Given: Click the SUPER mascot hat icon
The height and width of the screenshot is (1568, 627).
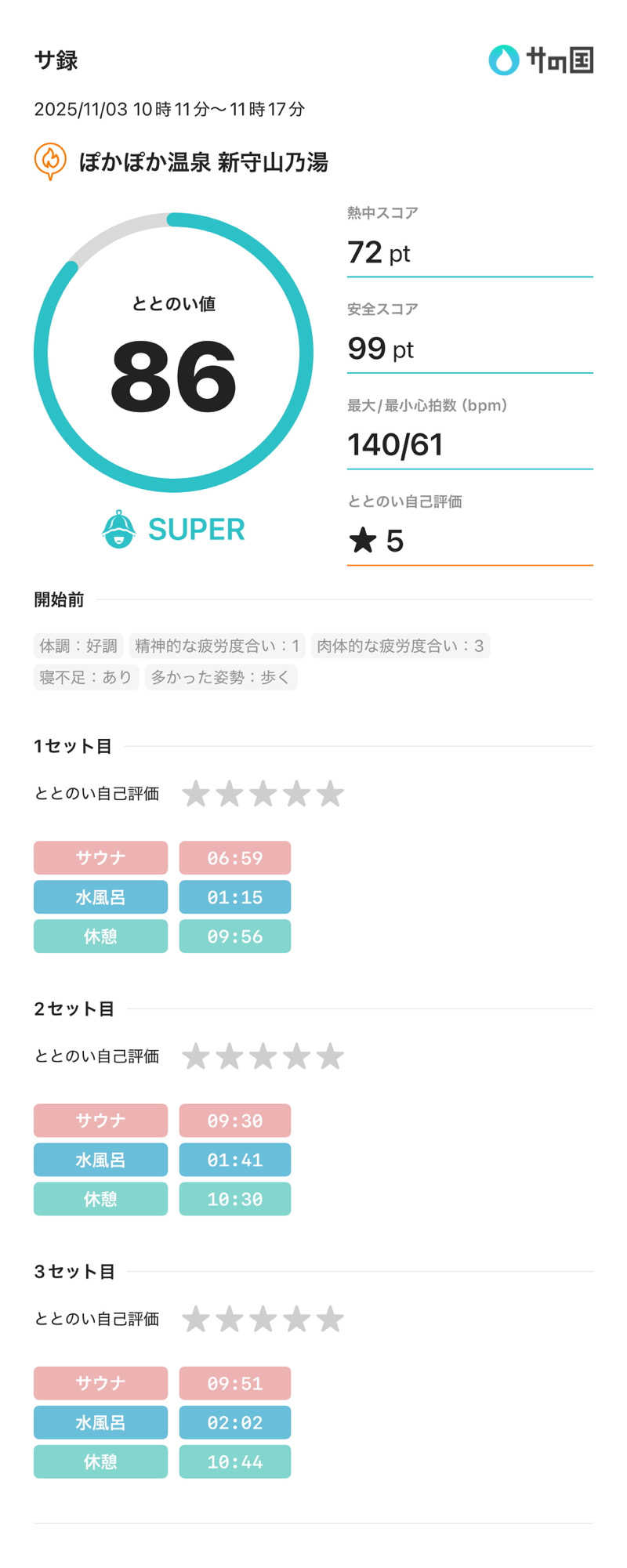Looking at the screenshot, I should (x=119, y=530).
